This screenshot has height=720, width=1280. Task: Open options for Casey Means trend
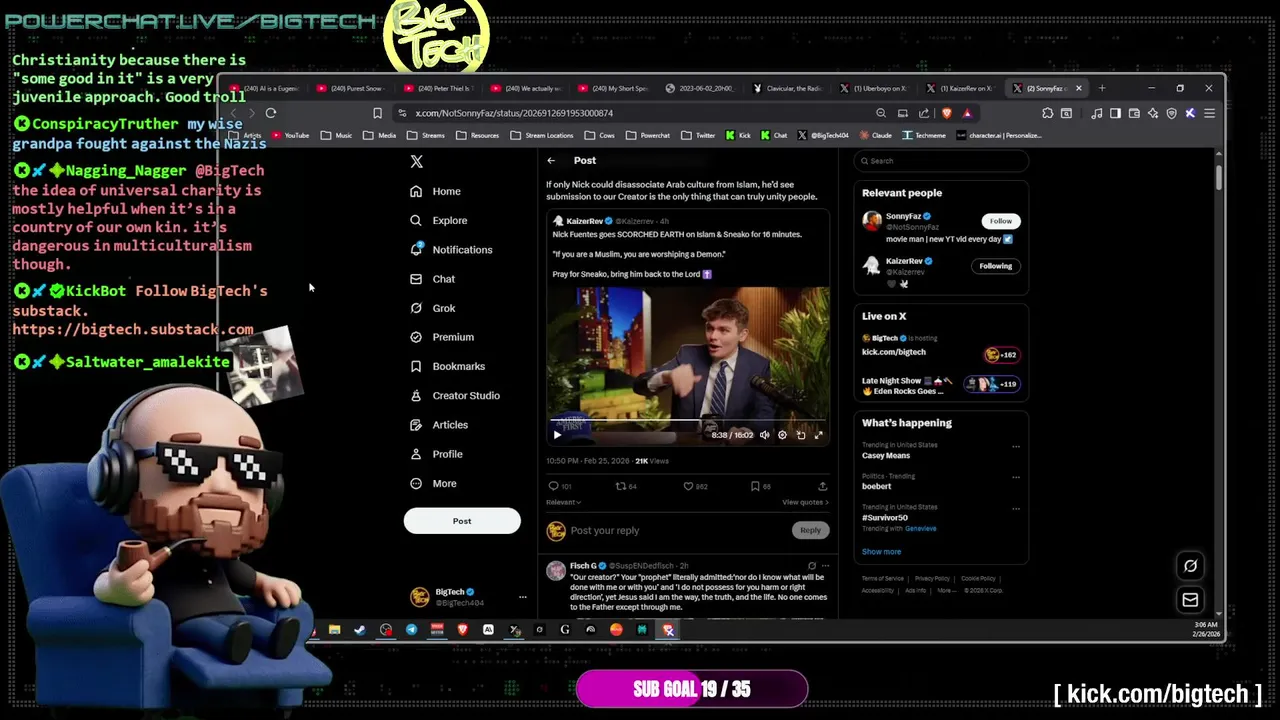pos(1016,446)
